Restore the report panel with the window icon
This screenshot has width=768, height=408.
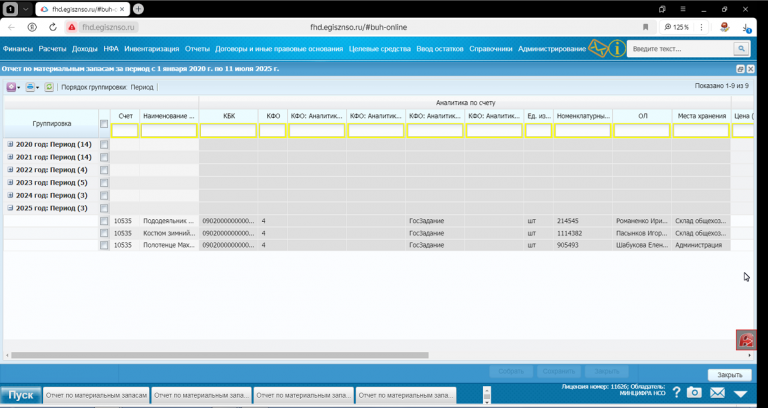pyautogui.click(x=740, y=69)
